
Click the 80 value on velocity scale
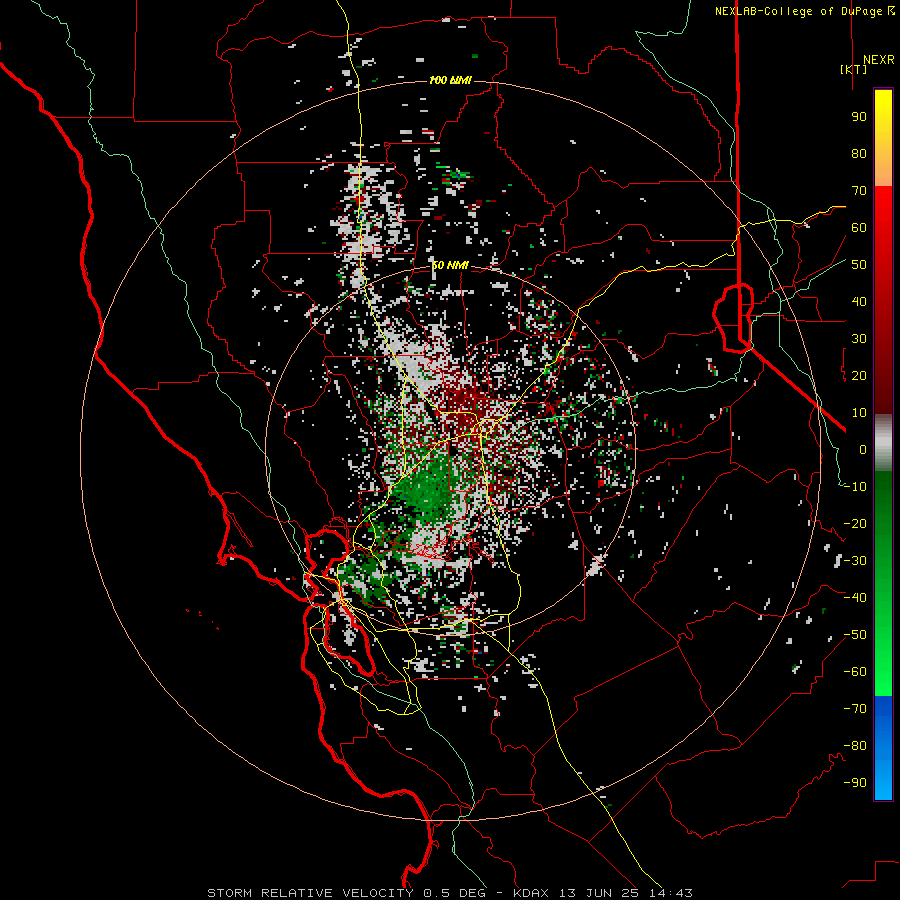click(859, 154)
